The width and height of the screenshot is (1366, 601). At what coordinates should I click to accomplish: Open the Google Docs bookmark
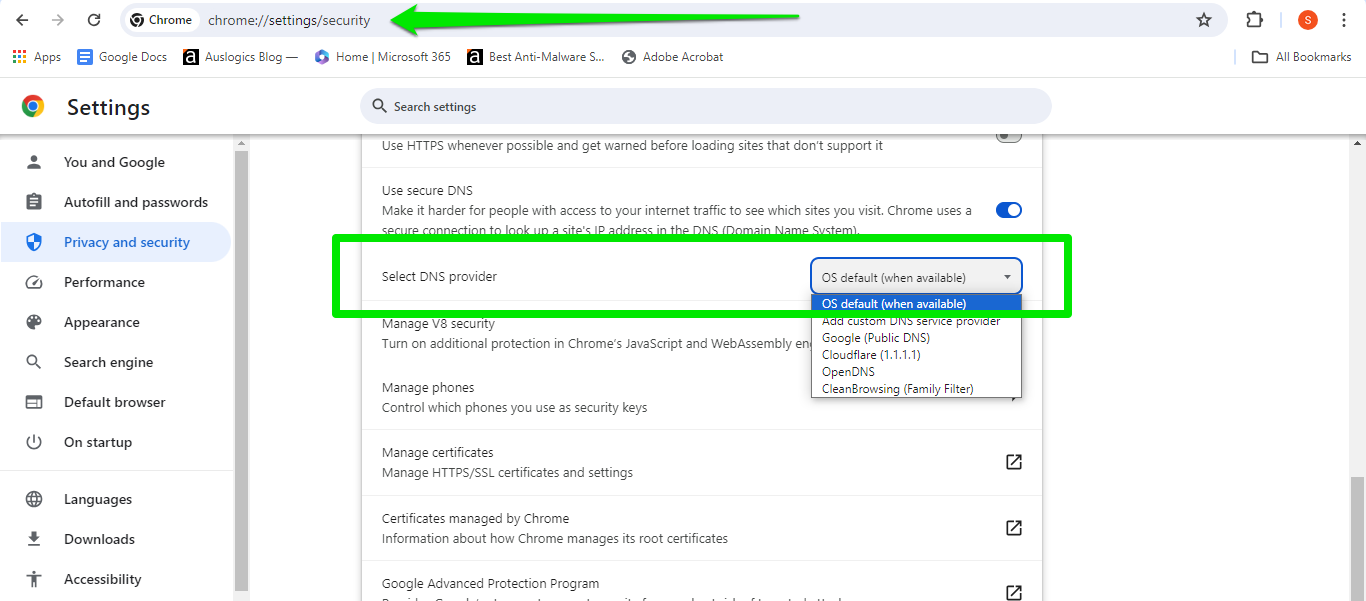tap(122, 57)
